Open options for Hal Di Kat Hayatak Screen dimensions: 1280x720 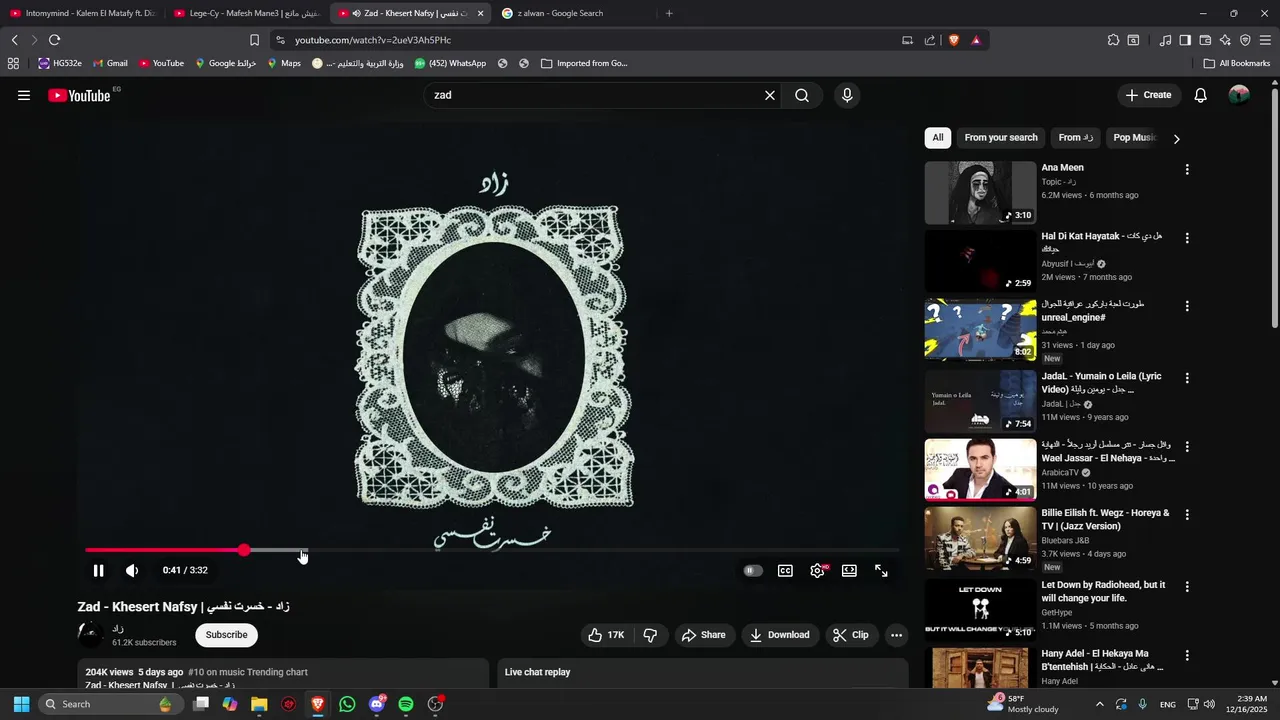1187,239
